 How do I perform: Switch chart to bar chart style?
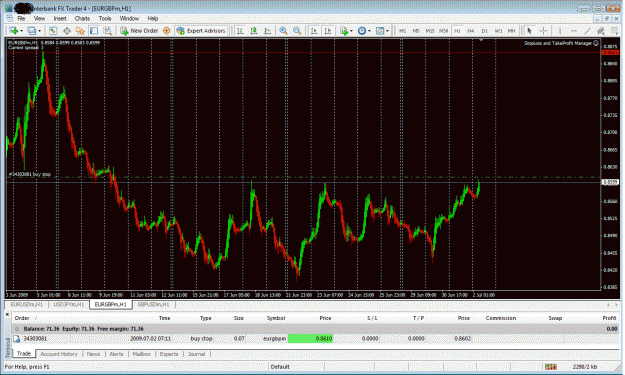click(240, 31)
